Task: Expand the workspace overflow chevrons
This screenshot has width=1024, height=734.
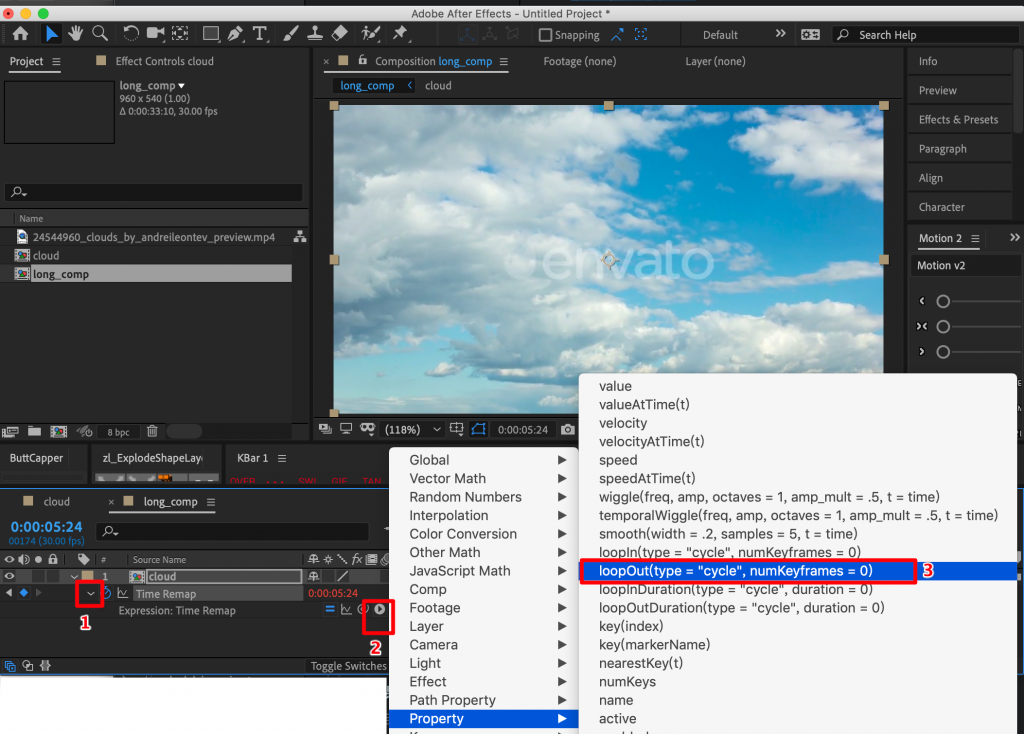Action: (780, 34)
